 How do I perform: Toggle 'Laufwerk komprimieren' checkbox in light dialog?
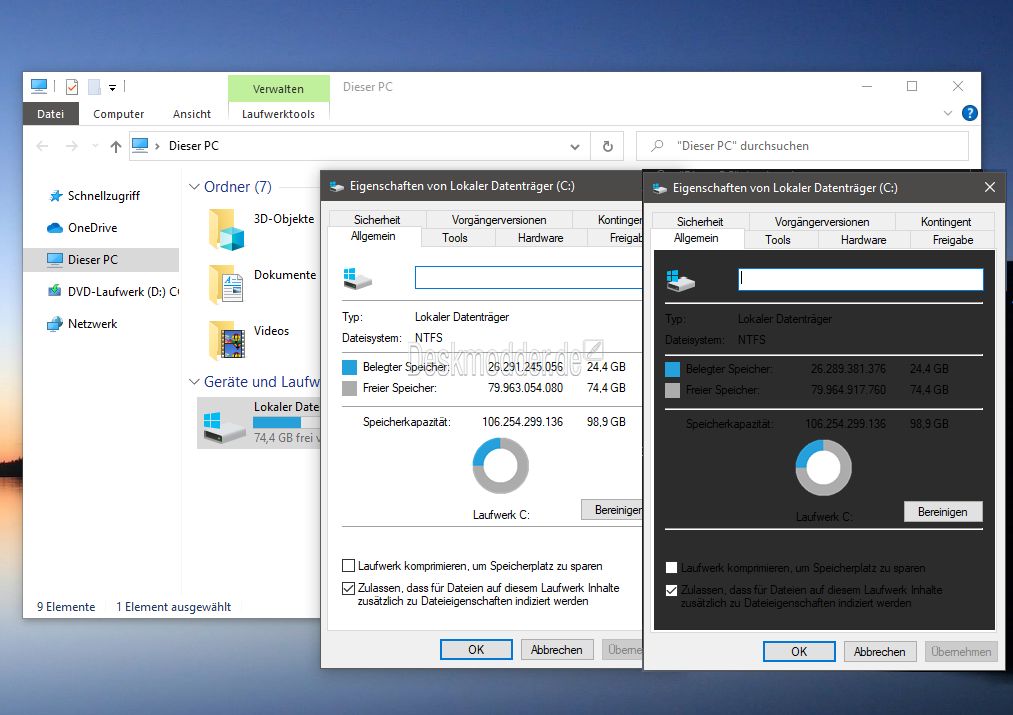348,566
